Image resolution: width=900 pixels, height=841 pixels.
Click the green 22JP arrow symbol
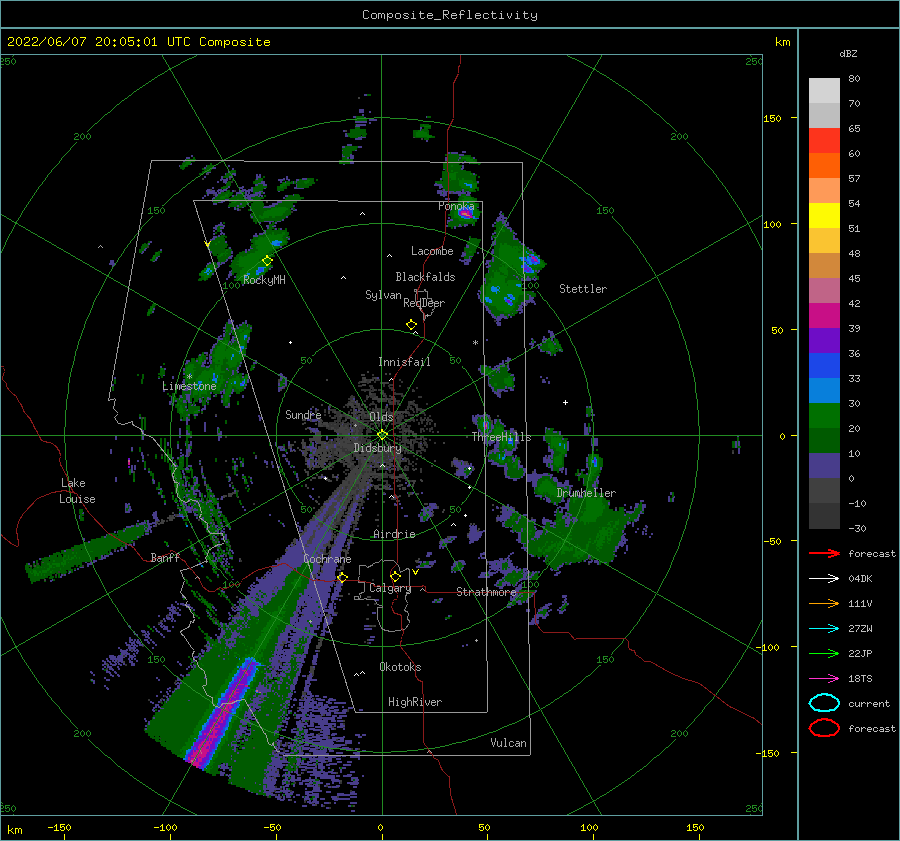[x=824, y=653]
